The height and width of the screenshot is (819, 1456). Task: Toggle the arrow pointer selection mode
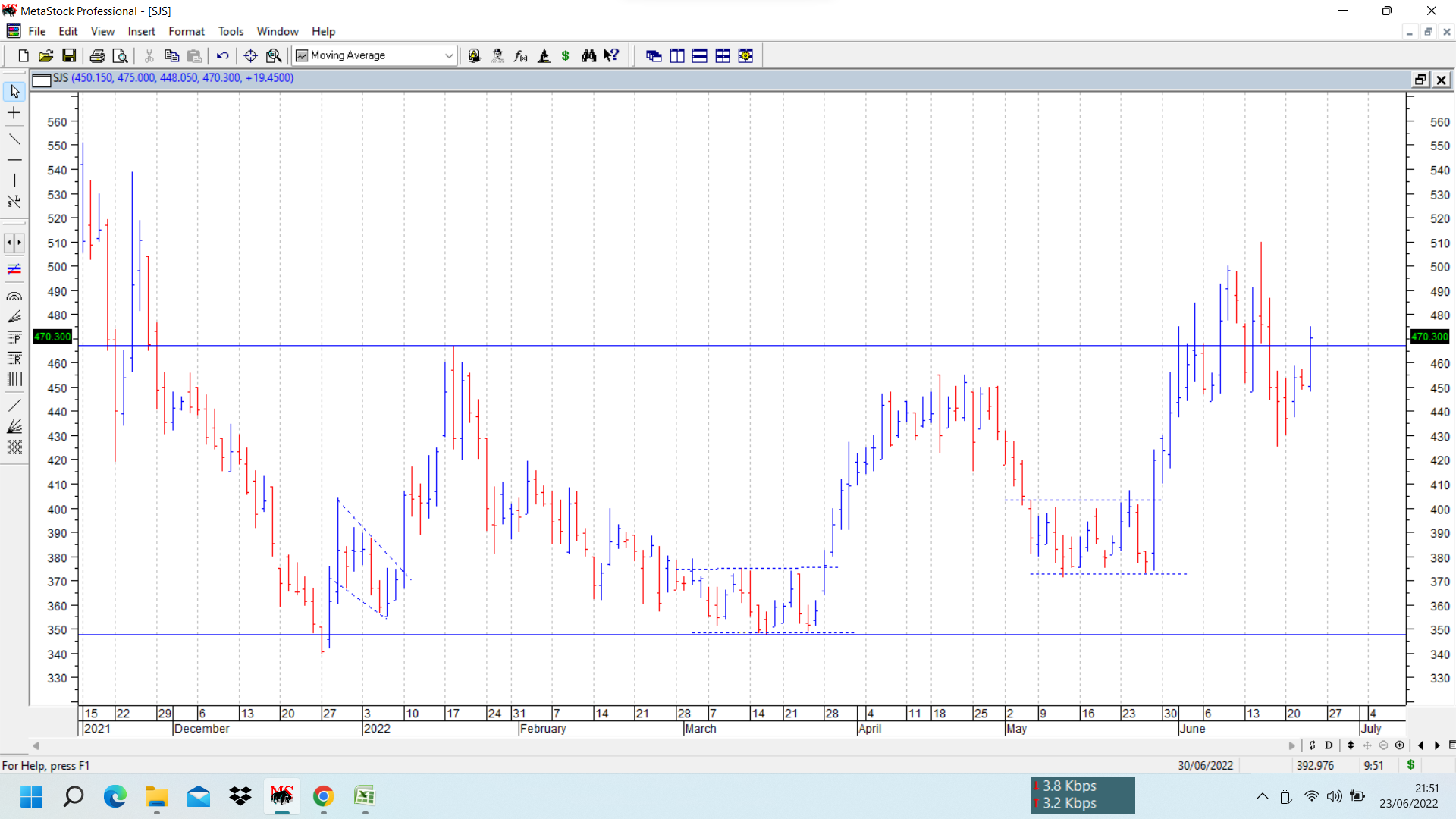pos(14,91)
